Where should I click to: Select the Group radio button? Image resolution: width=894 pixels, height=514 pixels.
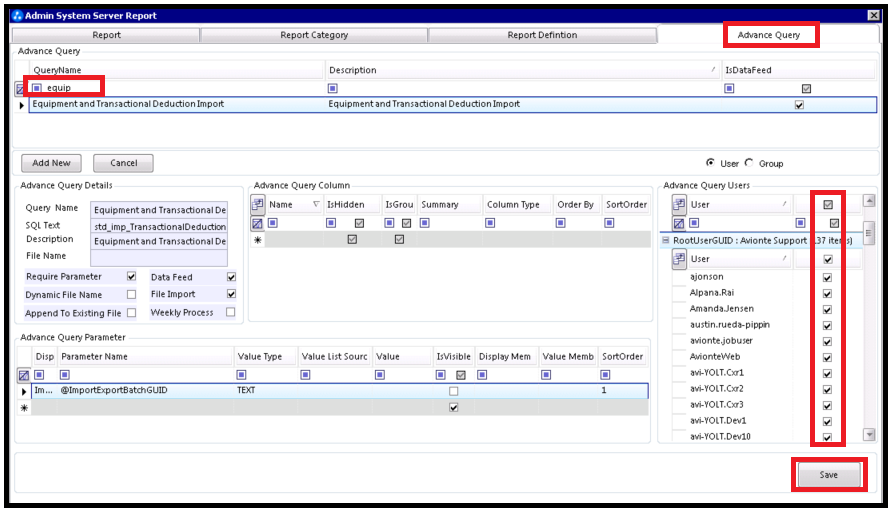749,163
